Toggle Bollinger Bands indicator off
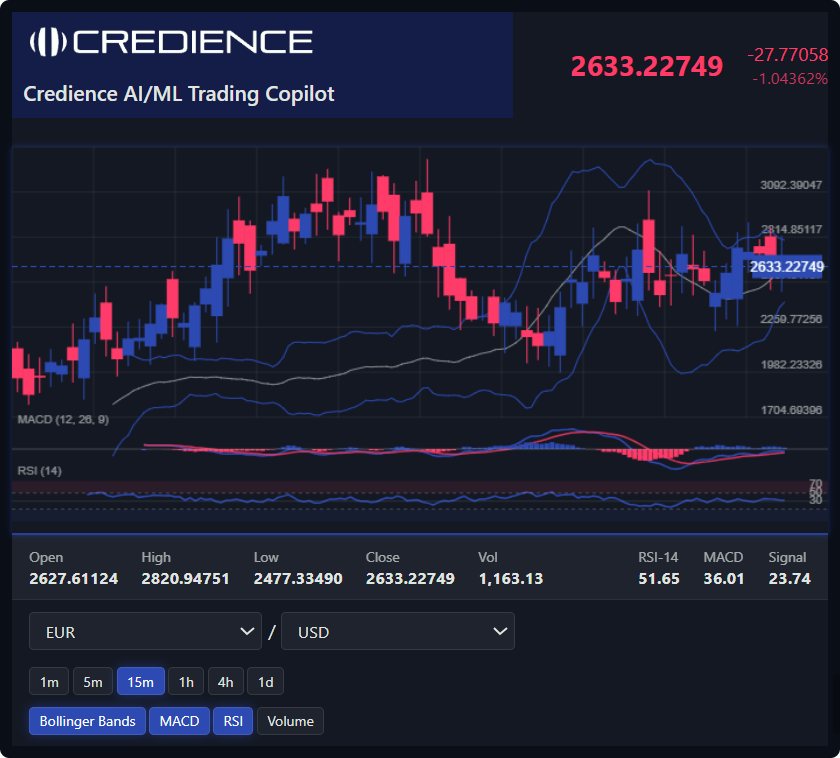 pos(88,721)
